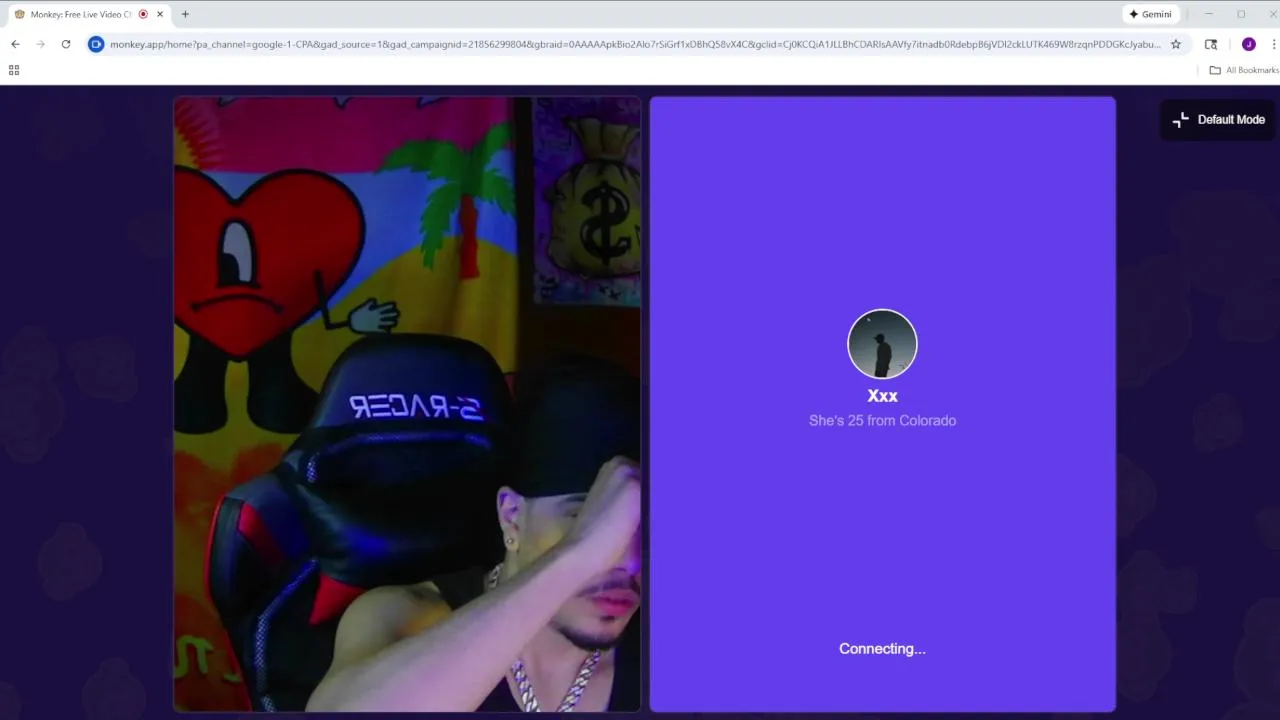Open the purple J profile avatar
1280x720 pixels.
tap(1248, 44)
